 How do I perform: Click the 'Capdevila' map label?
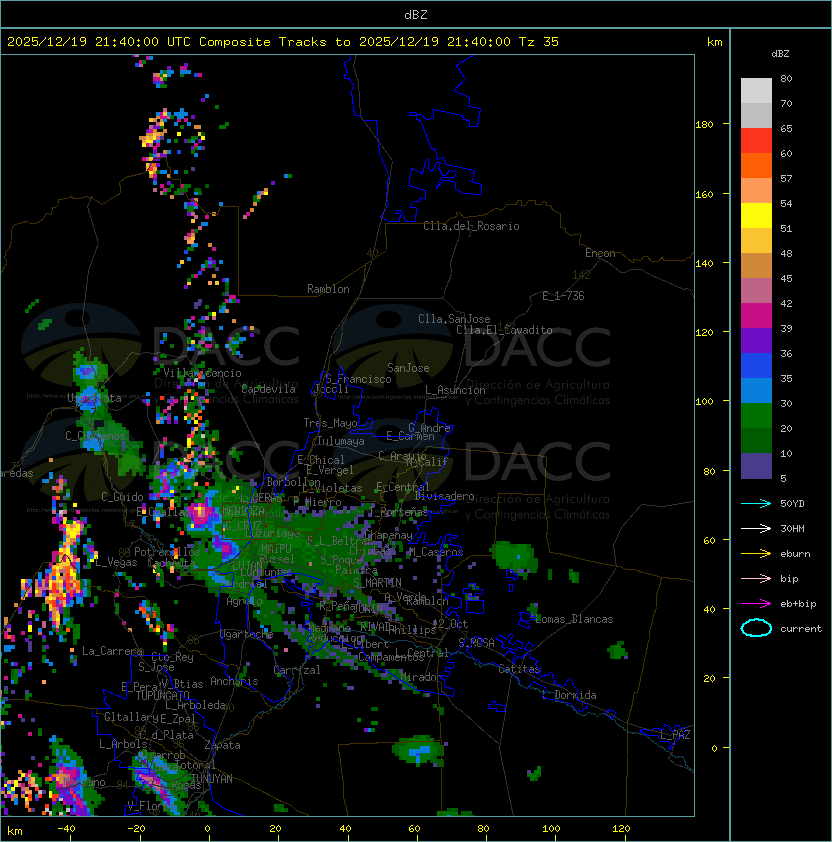(268, 389)
